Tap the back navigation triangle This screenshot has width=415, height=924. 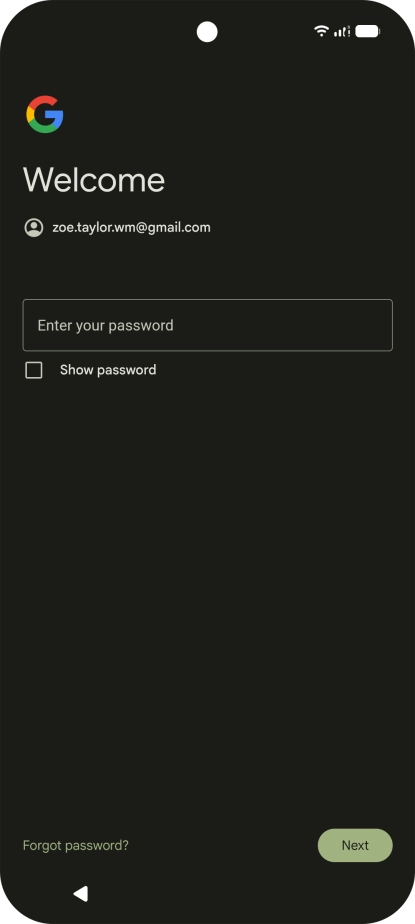(81, 893)
